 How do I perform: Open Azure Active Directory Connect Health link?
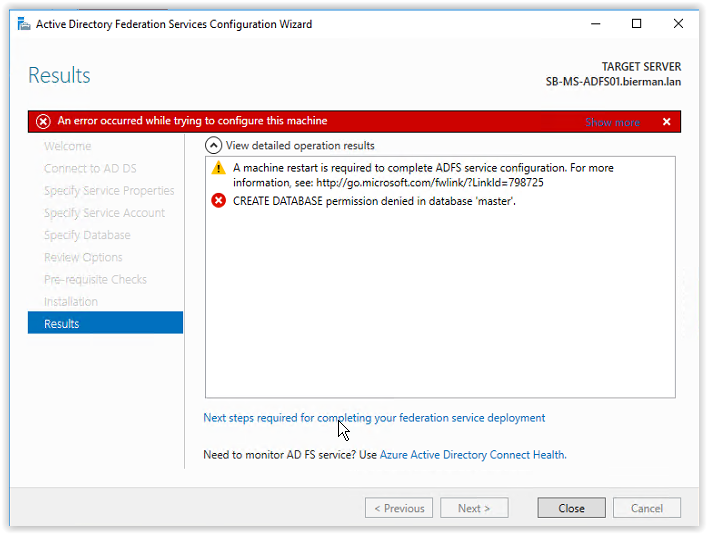click(473, 455)
